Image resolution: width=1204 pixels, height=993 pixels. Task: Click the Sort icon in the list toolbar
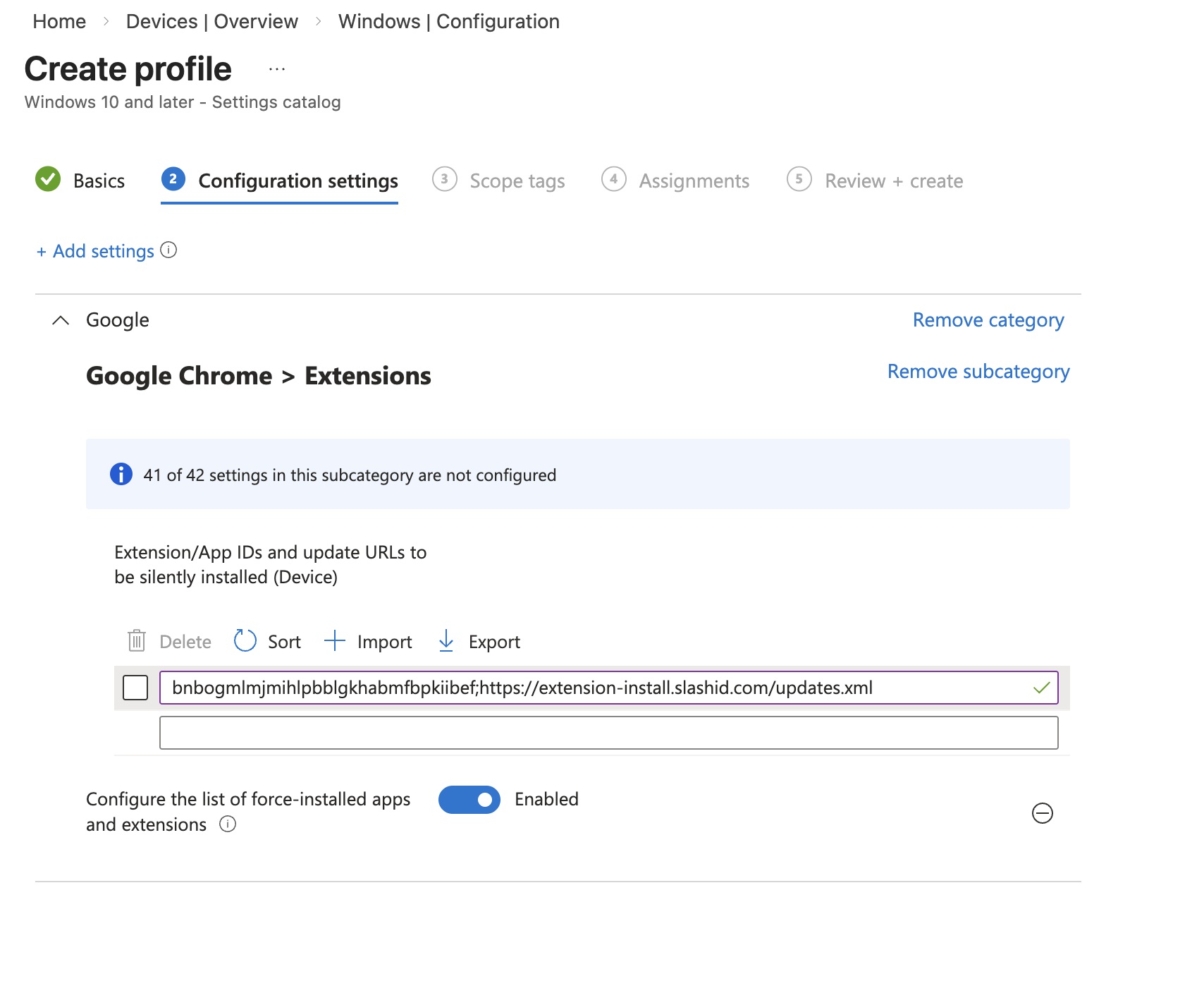(245, 641)
